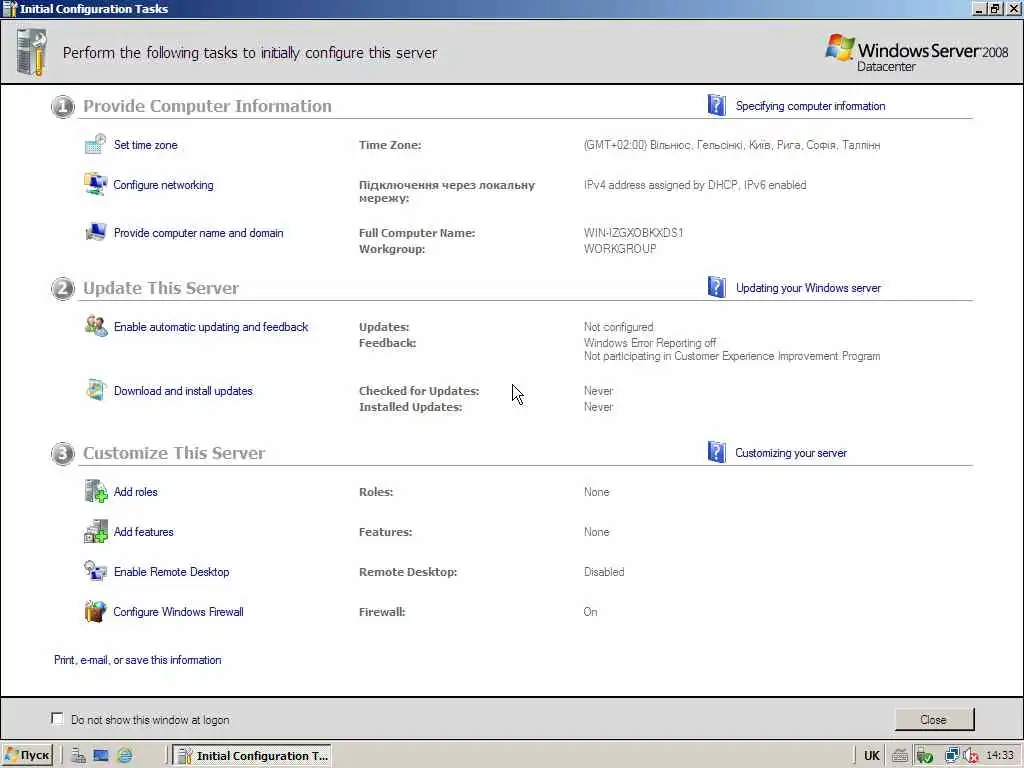The height and width of the screenshot is (768, 1024).
Task: Click the keyboard icon in the system tray
Action: (x=900, y=756)
